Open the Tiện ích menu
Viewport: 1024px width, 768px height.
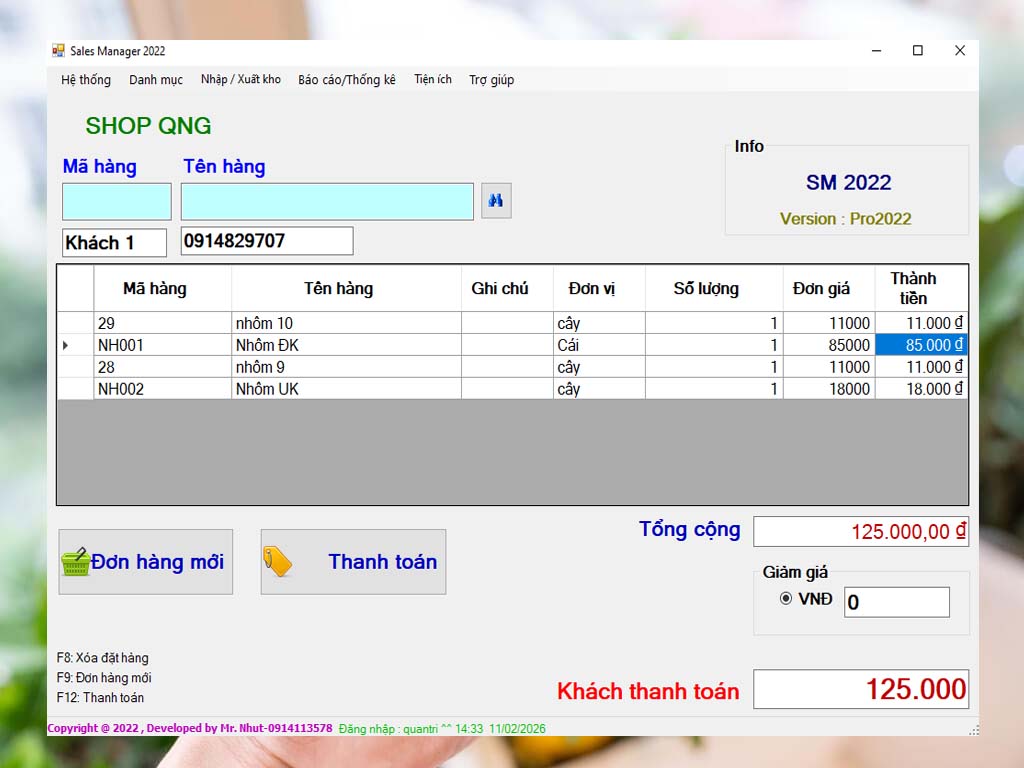point(433,80)
